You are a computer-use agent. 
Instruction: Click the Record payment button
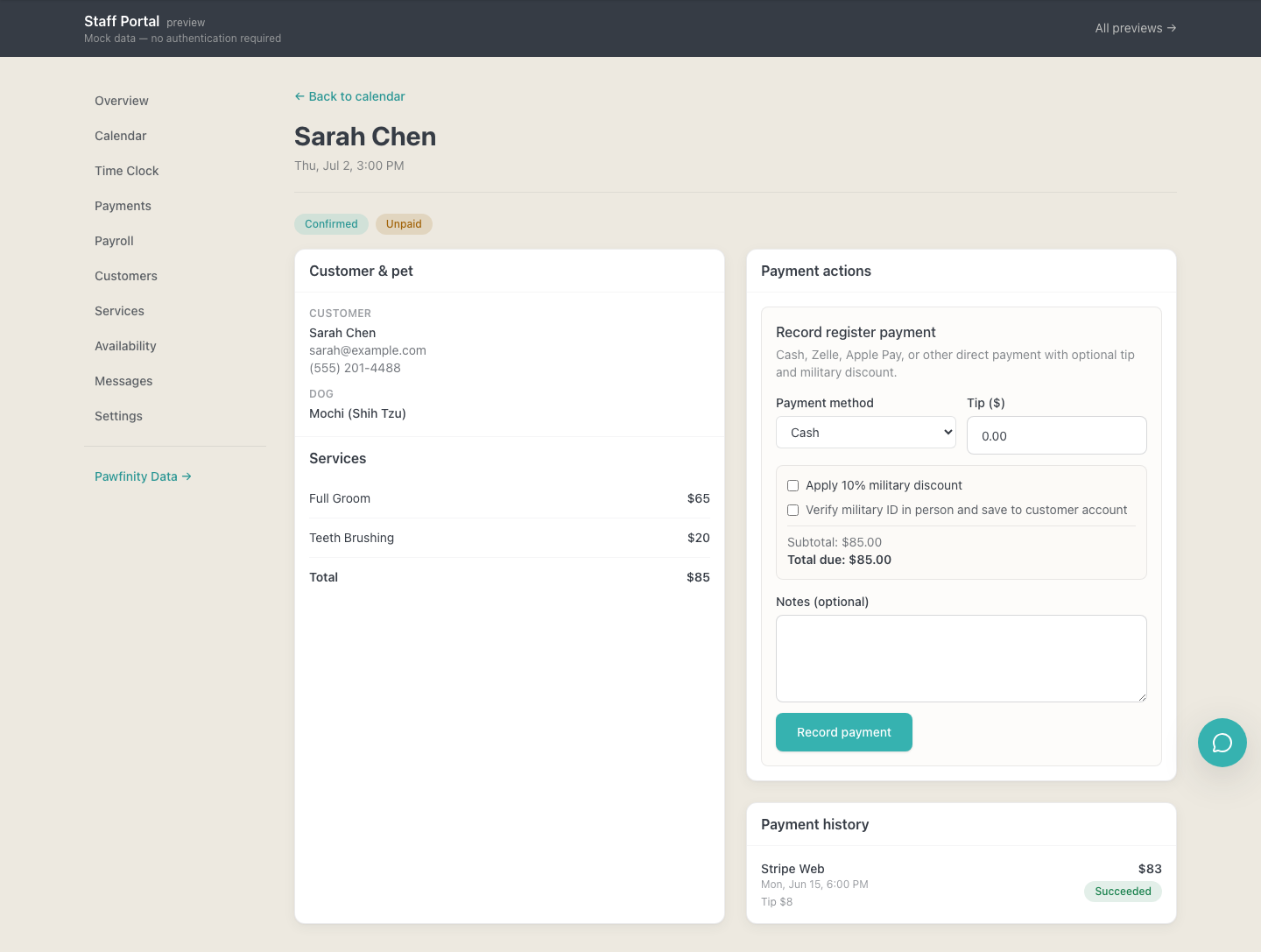click(x=843, y=732)
